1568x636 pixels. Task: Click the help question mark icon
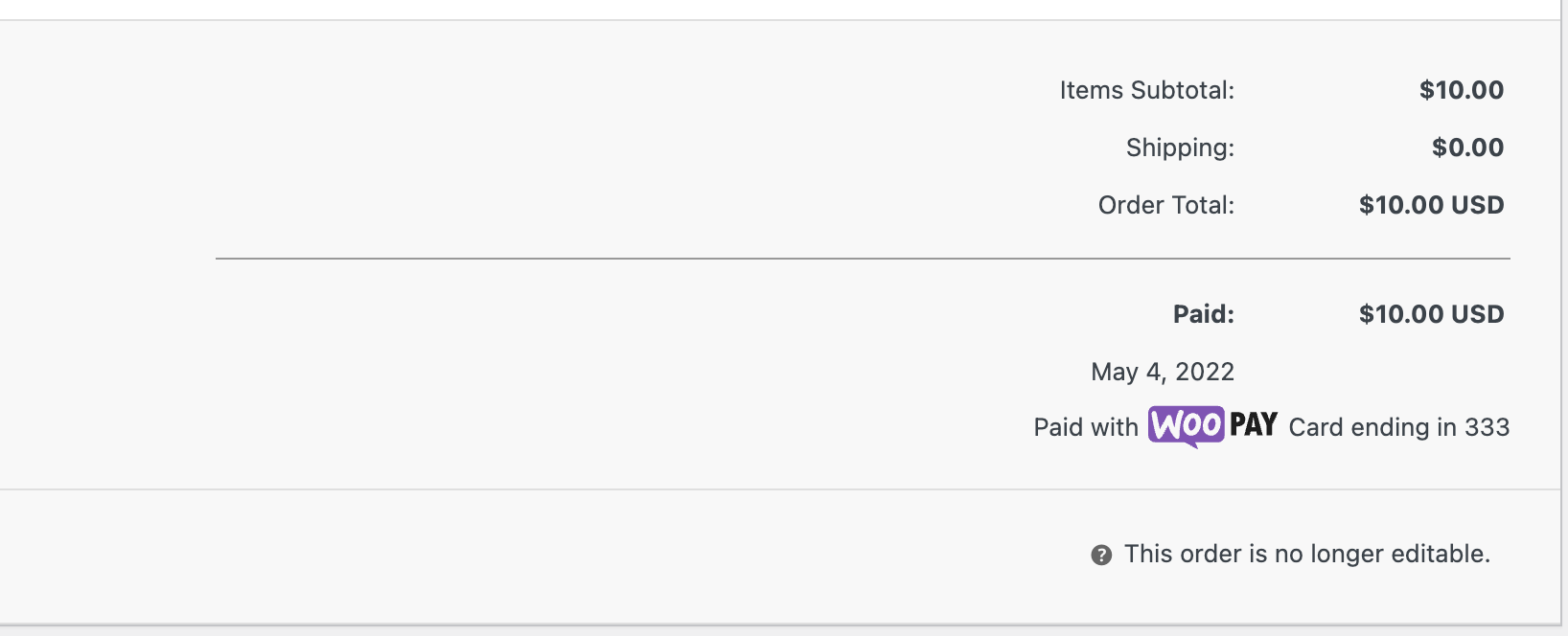click(1101, 555)
